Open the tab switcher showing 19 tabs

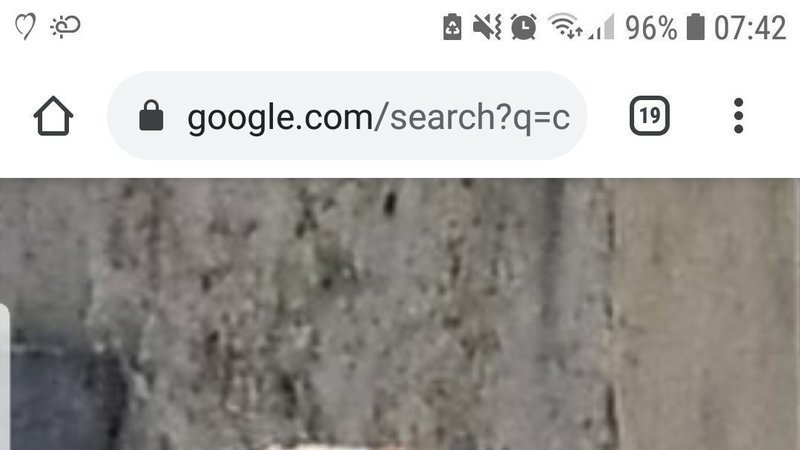click(649, 116)
